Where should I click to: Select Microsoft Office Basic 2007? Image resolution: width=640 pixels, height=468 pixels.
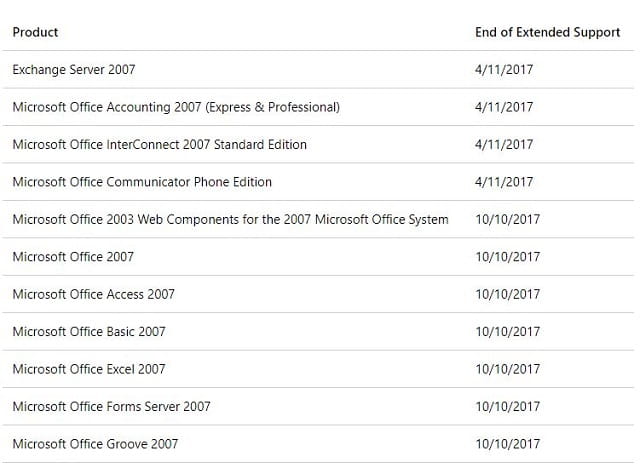tap(89, 332)
